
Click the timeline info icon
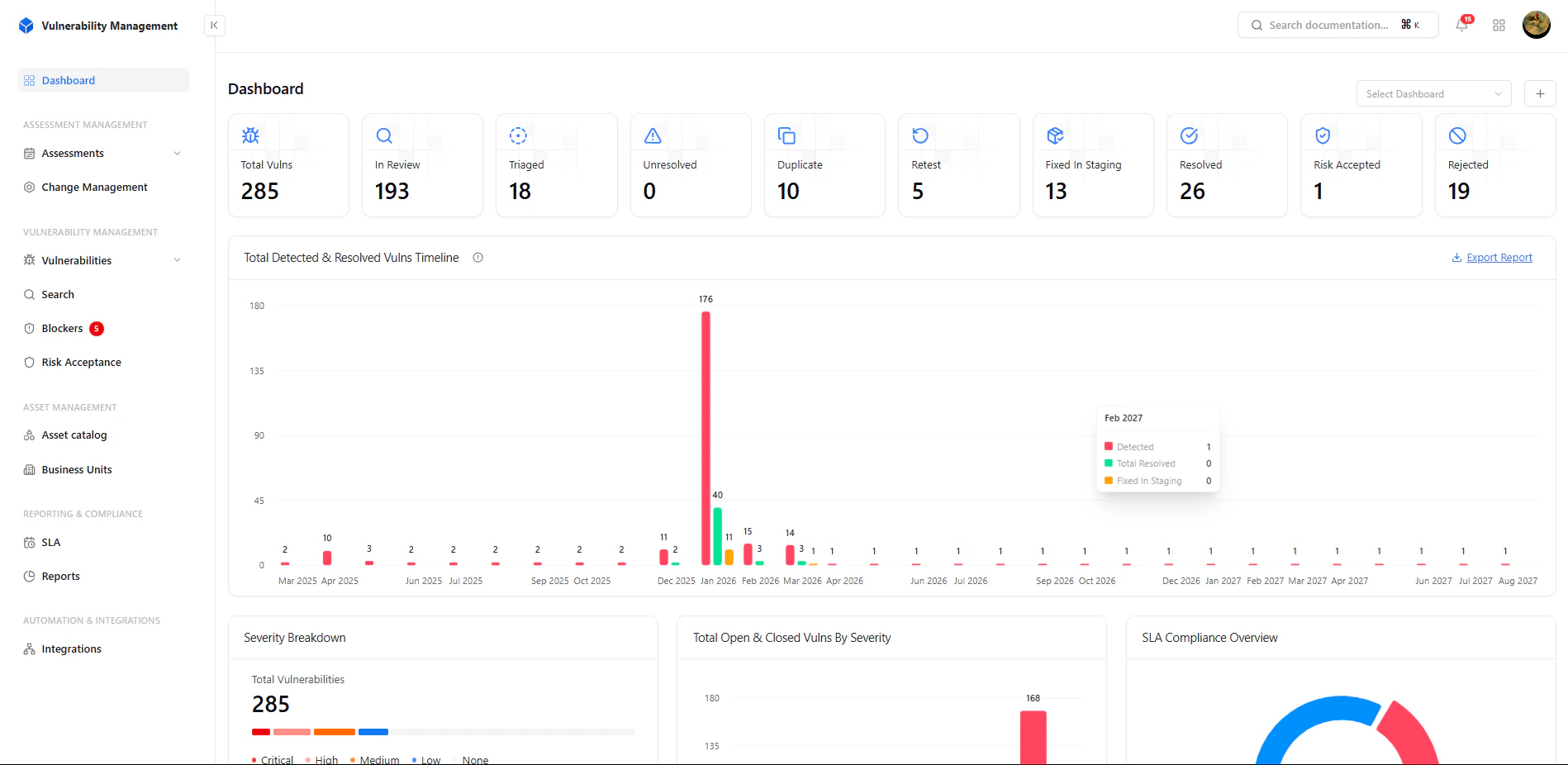478,258
